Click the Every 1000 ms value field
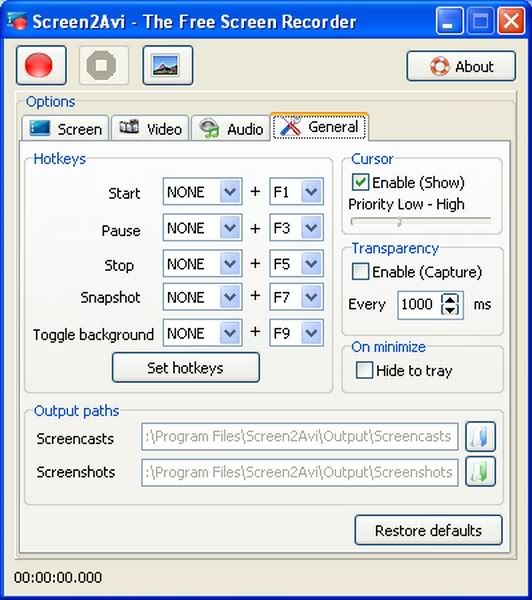This screenshot has height=600, width=532. [x=419, y=305]
